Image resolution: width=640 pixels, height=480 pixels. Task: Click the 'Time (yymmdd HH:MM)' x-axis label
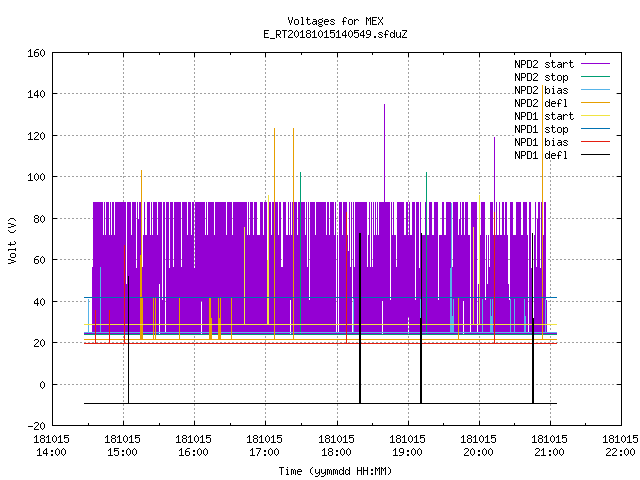click(x=335, y=471)
